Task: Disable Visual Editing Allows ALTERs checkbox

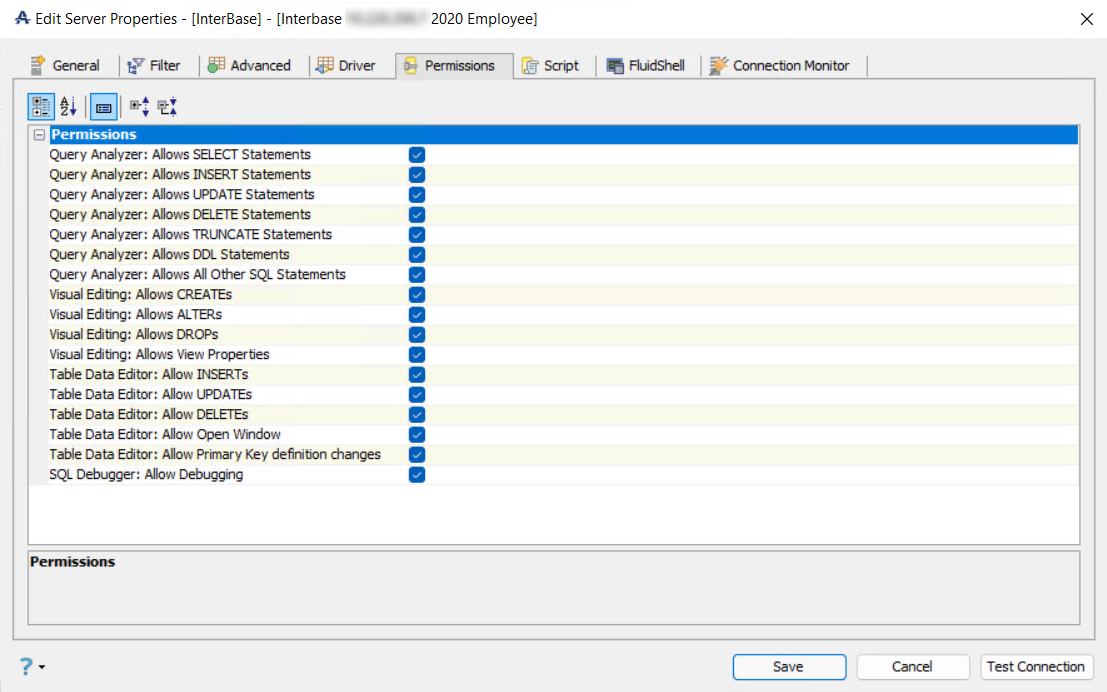Action: point(417,314)
